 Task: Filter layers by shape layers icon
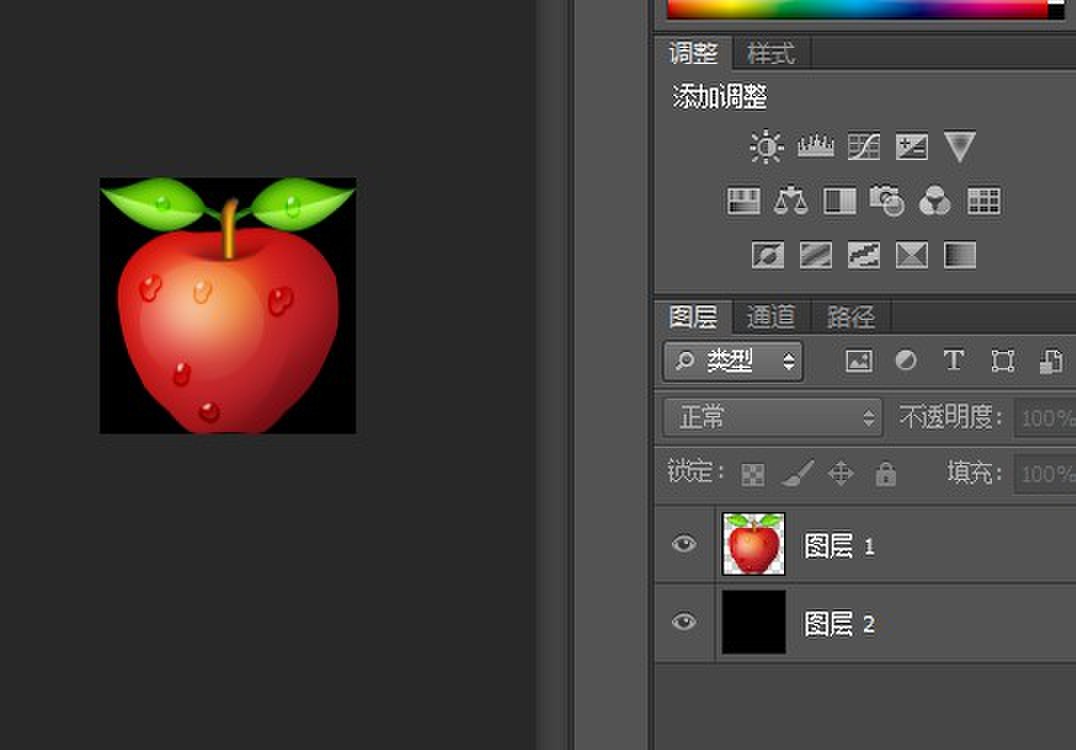pyautogui.click(x=1003, y=360)
